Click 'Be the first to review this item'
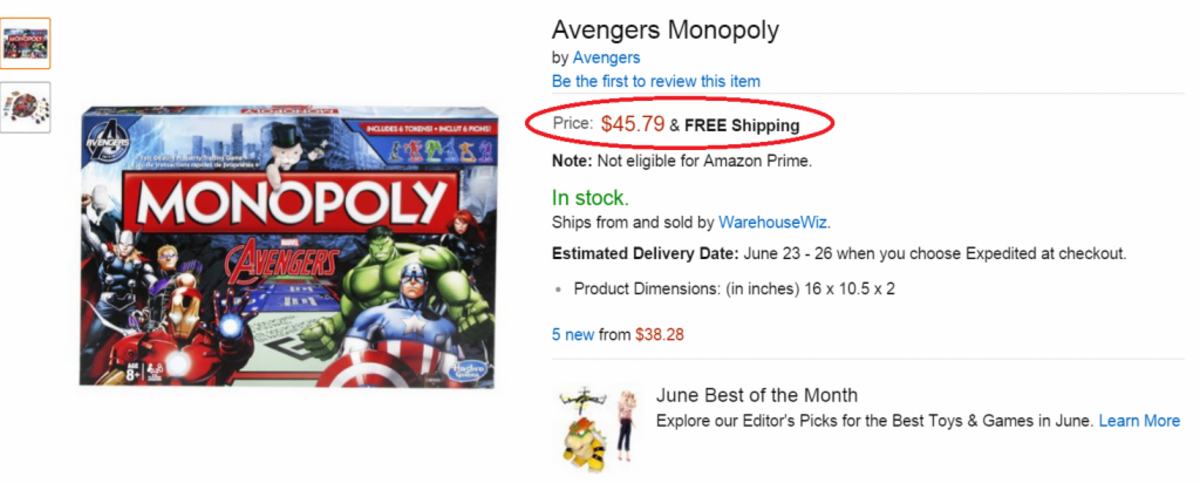Image resolution: width=1200 pixels, height=483 pixels. click(x=656, y=81)
